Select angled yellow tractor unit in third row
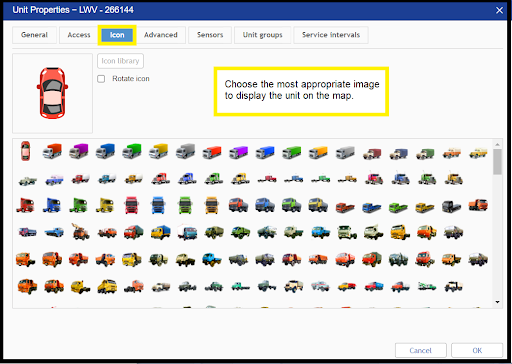This screenshot has width=512, height=364. pyautogui.click(x=105, y=205)
